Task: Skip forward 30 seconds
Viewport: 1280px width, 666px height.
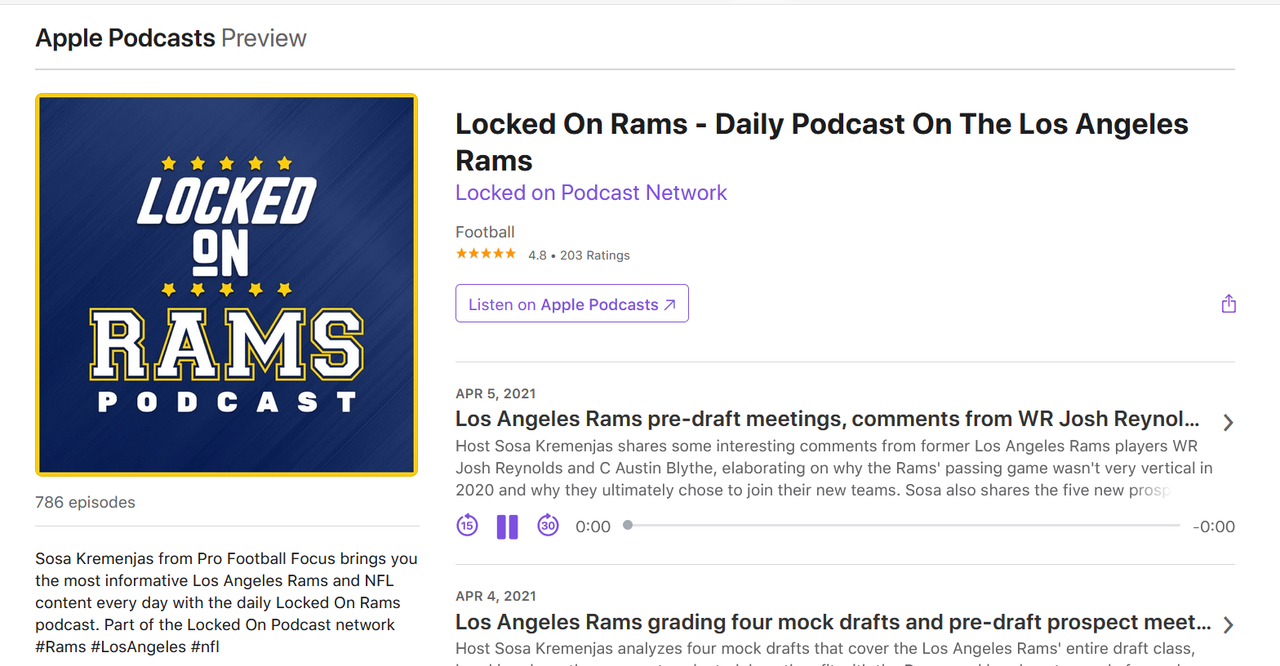Action: [548, 525]
